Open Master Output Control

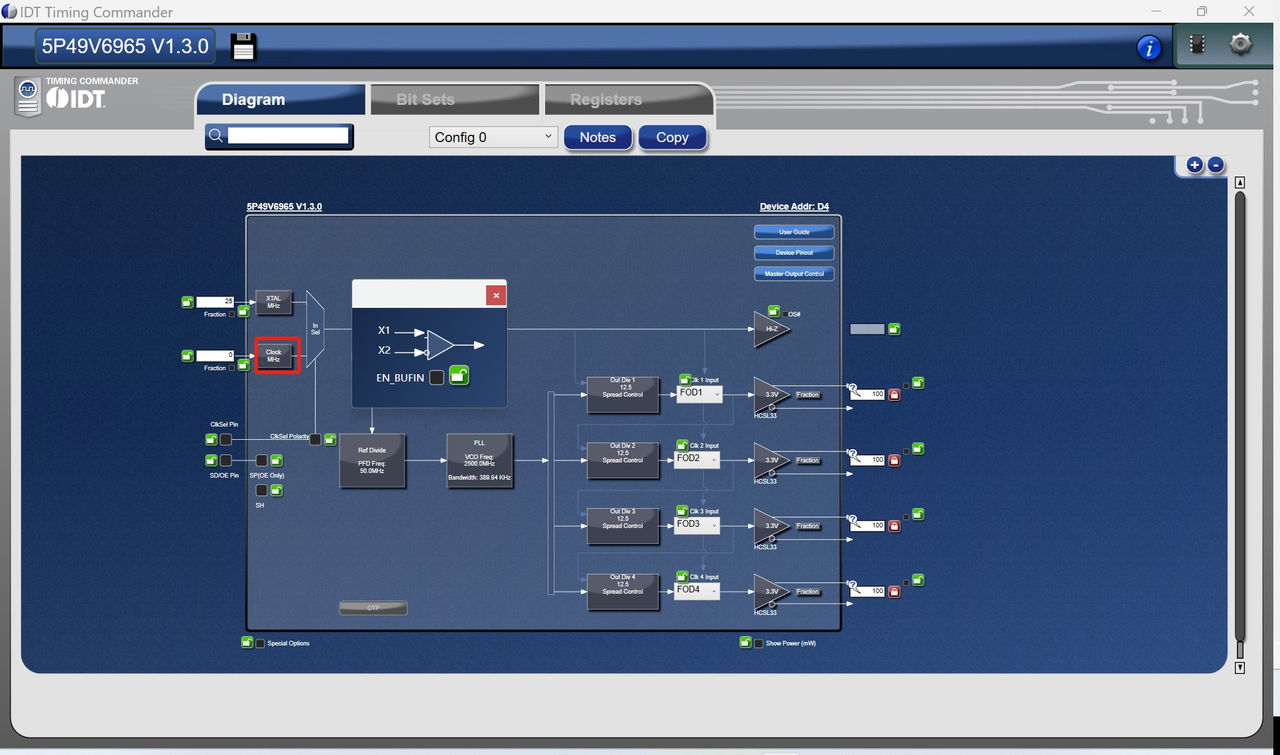pos(794,274)
